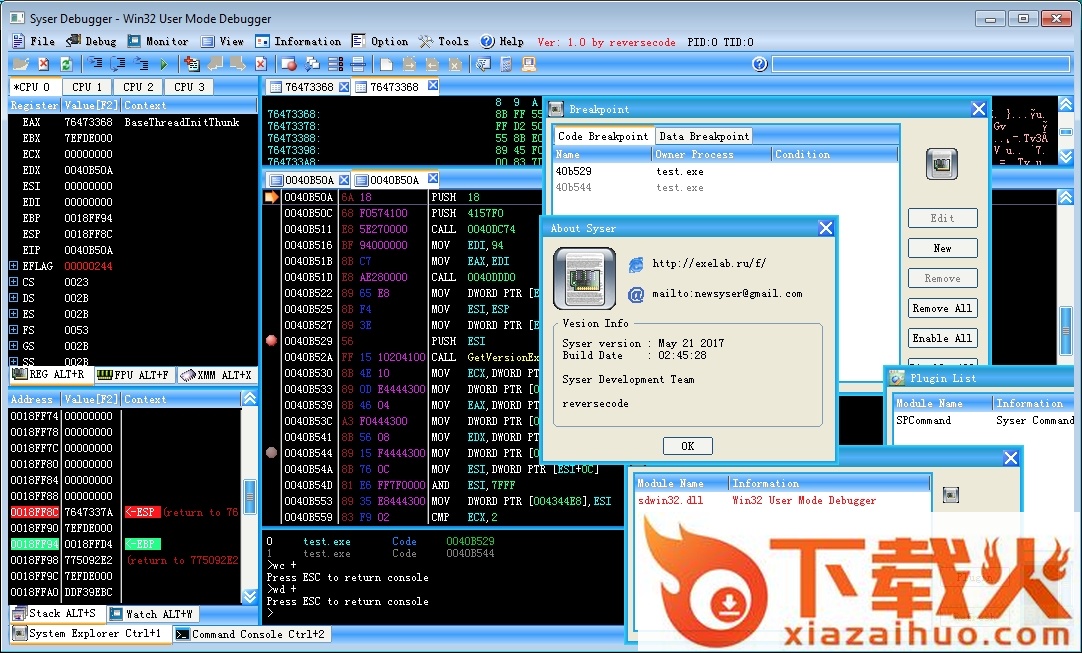Click OK in the About Syser dialog
1082x653 pixels.
pyautogui.click(x=687, y=446)
